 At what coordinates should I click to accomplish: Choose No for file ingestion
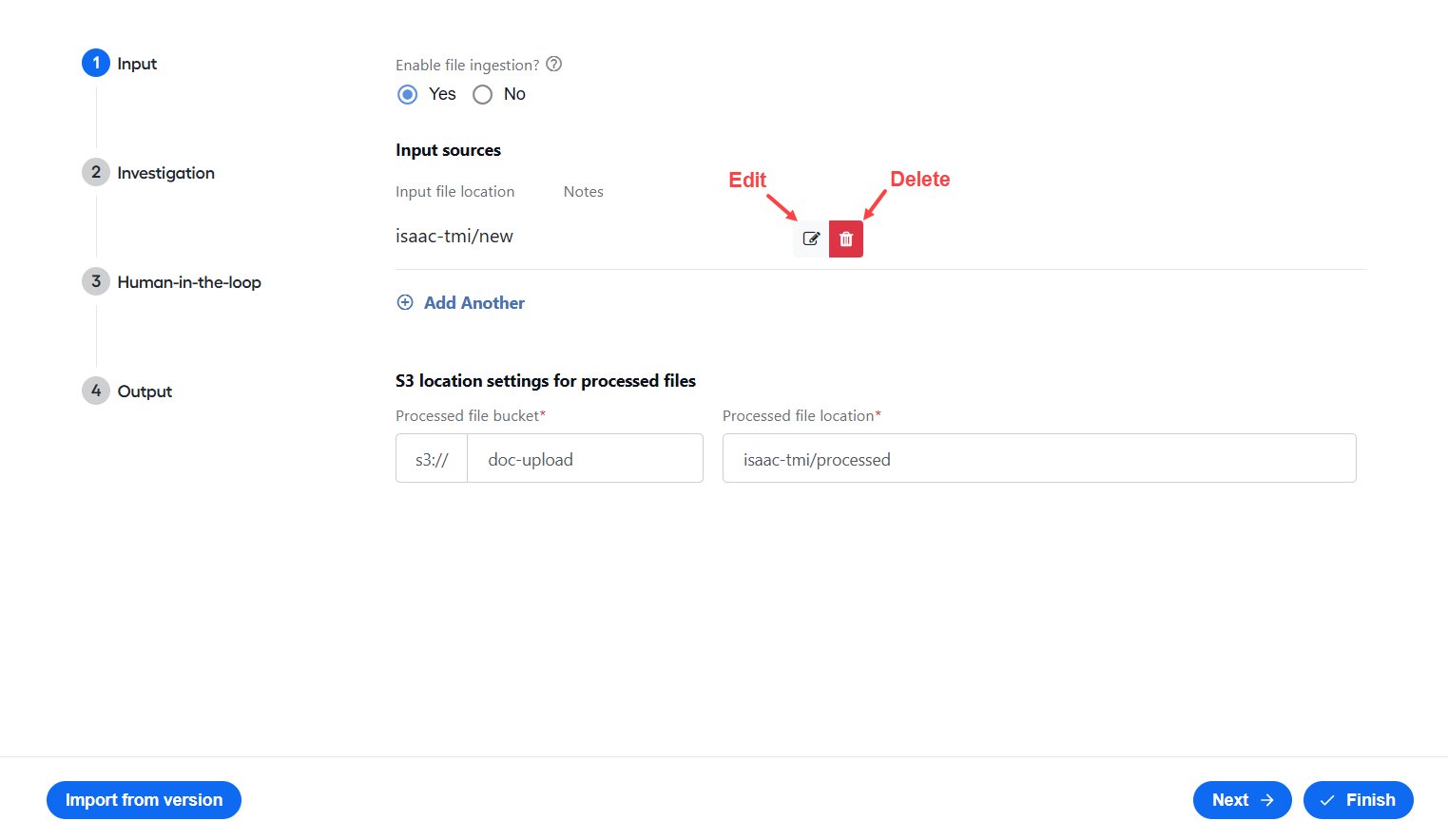tap(483, 94)
